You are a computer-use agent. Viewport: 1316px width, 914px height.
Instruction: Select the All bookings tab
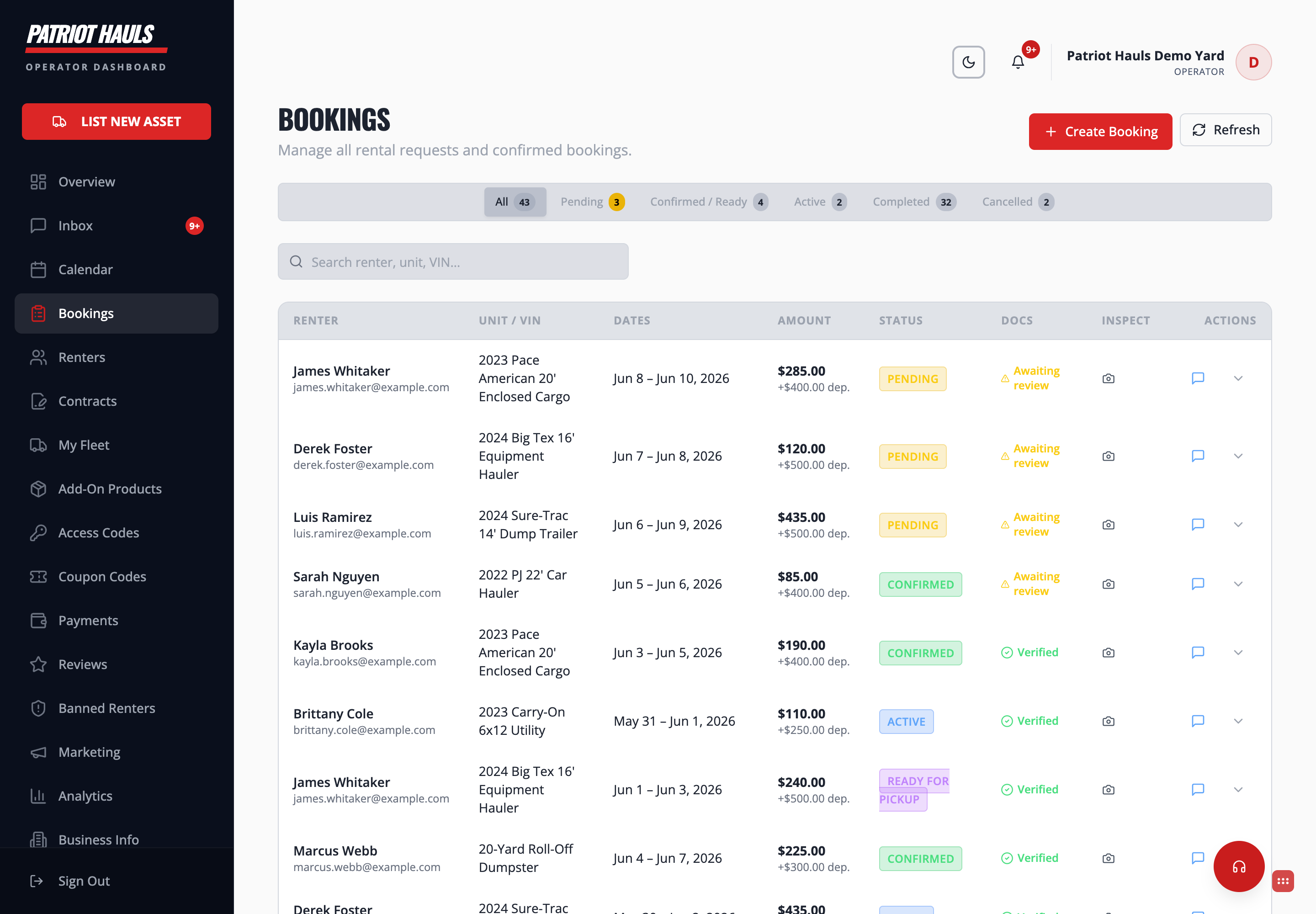(x=515, y=202)
